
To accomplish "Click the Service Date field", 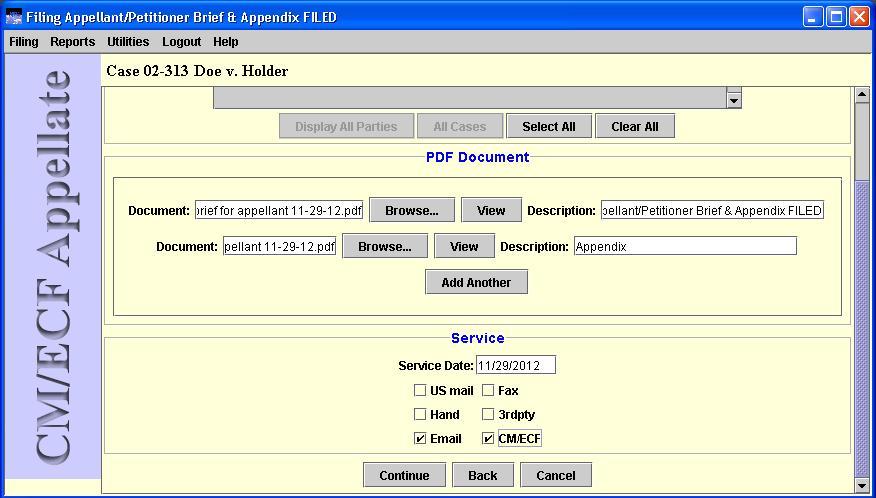I will click(x=516, y=366).
